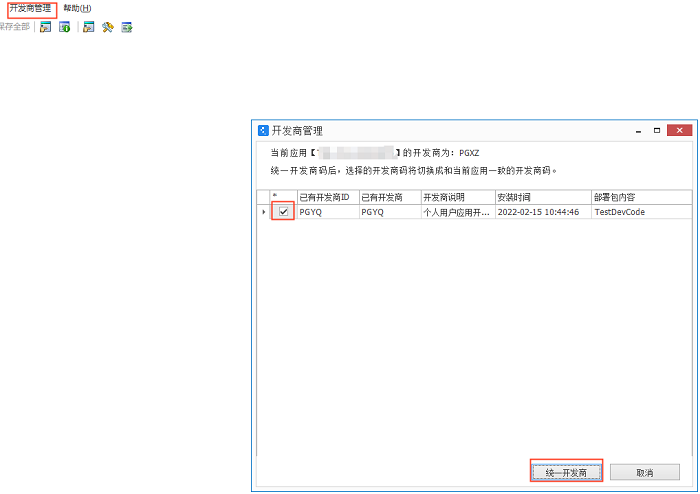Sort by 已有开发商ID column header
Image resolution: width=700 pixels, height=494 pixels.
pos(326,197)
